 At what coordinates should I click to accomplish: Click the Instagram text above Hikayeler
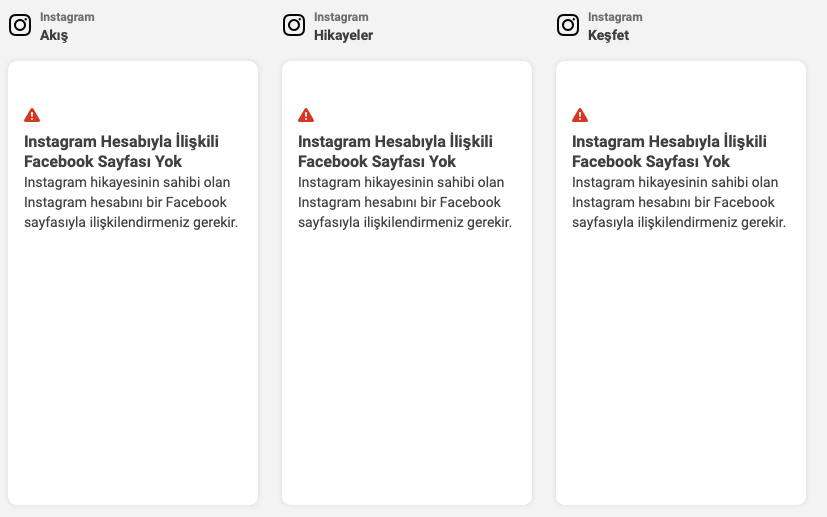tap(341, 17)
